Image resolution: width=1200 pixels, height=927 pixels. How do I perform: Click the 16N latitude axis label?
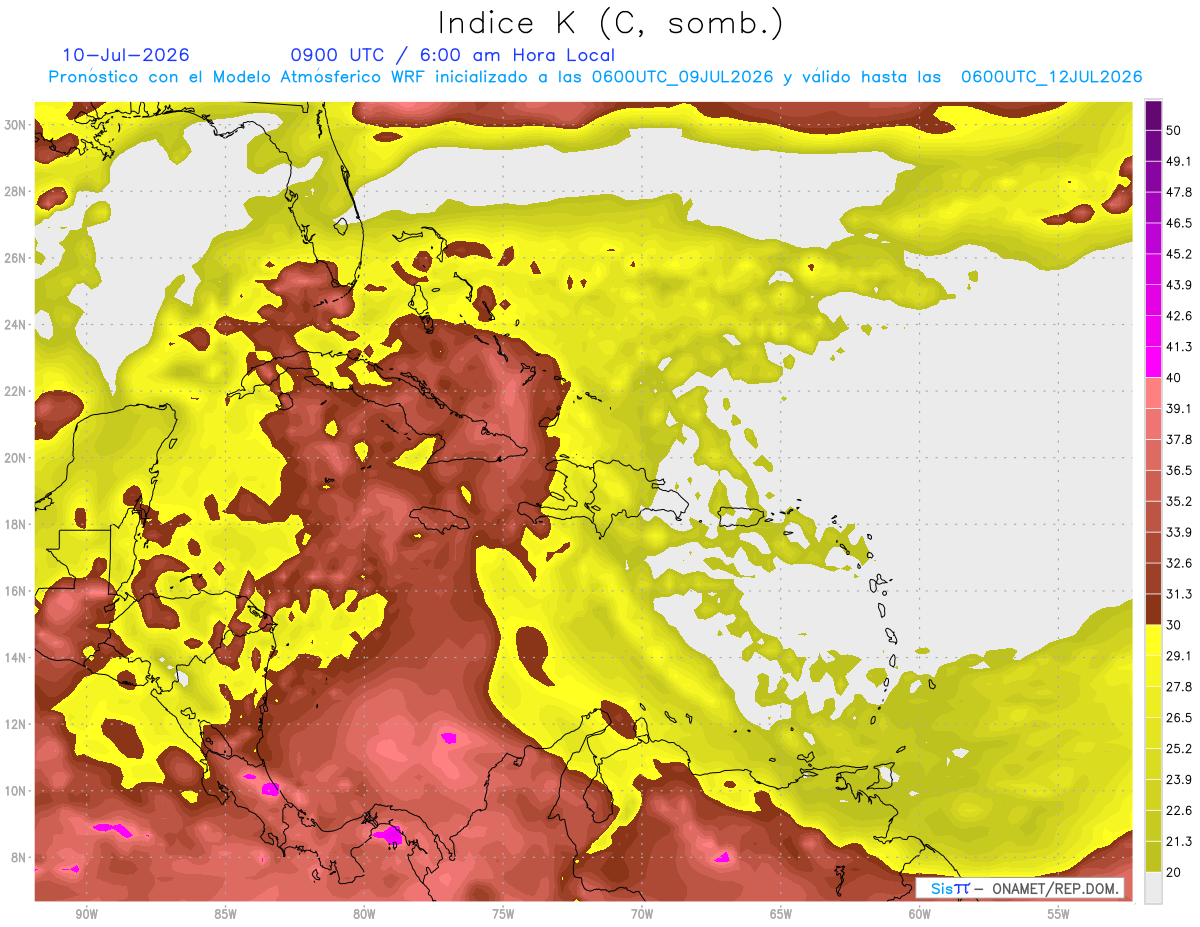(x=15, y=591)
